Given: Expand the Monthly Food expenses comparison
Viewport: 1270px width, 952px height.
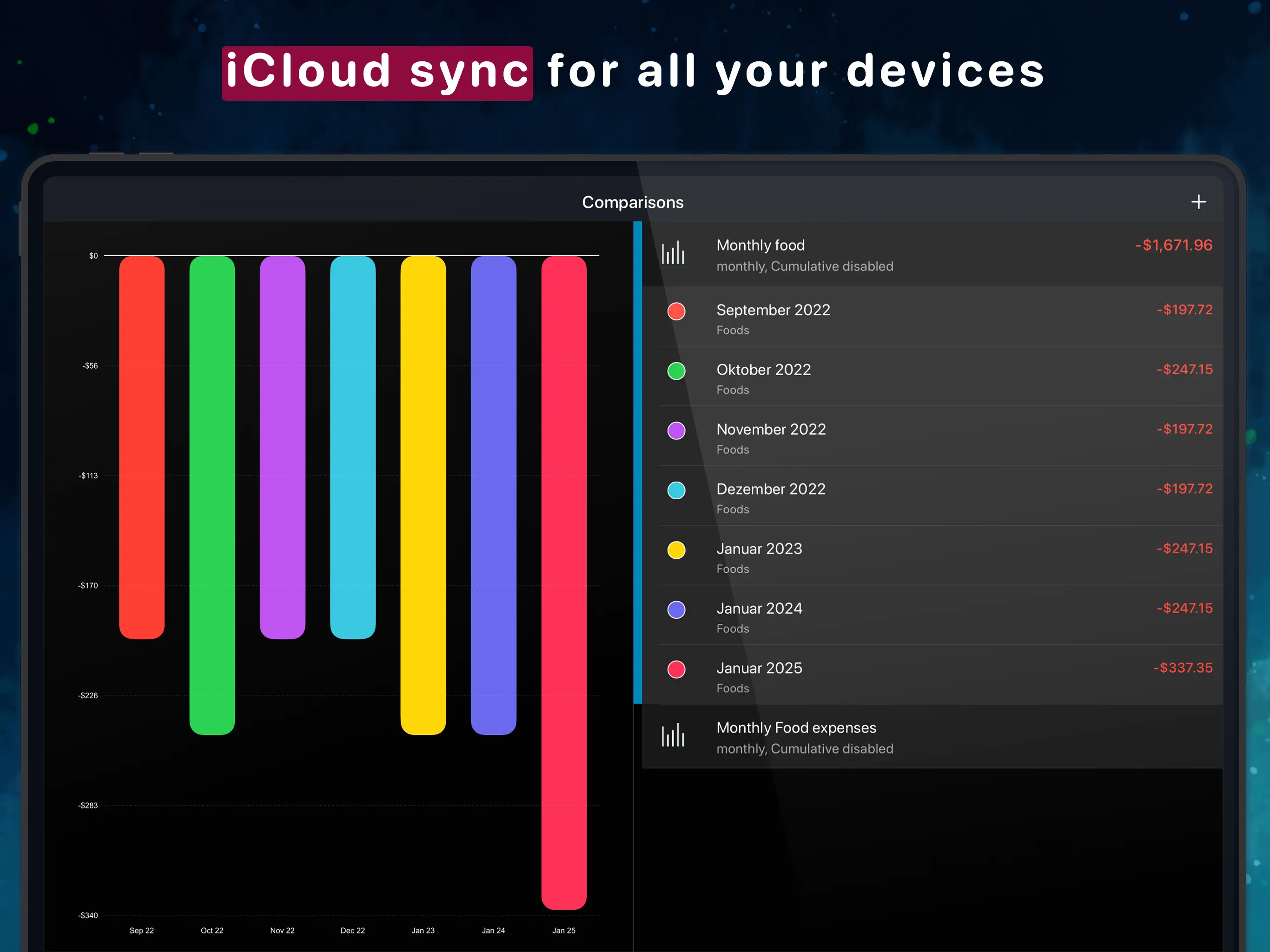Looking at the screenshot, I should tap(804, 737).
